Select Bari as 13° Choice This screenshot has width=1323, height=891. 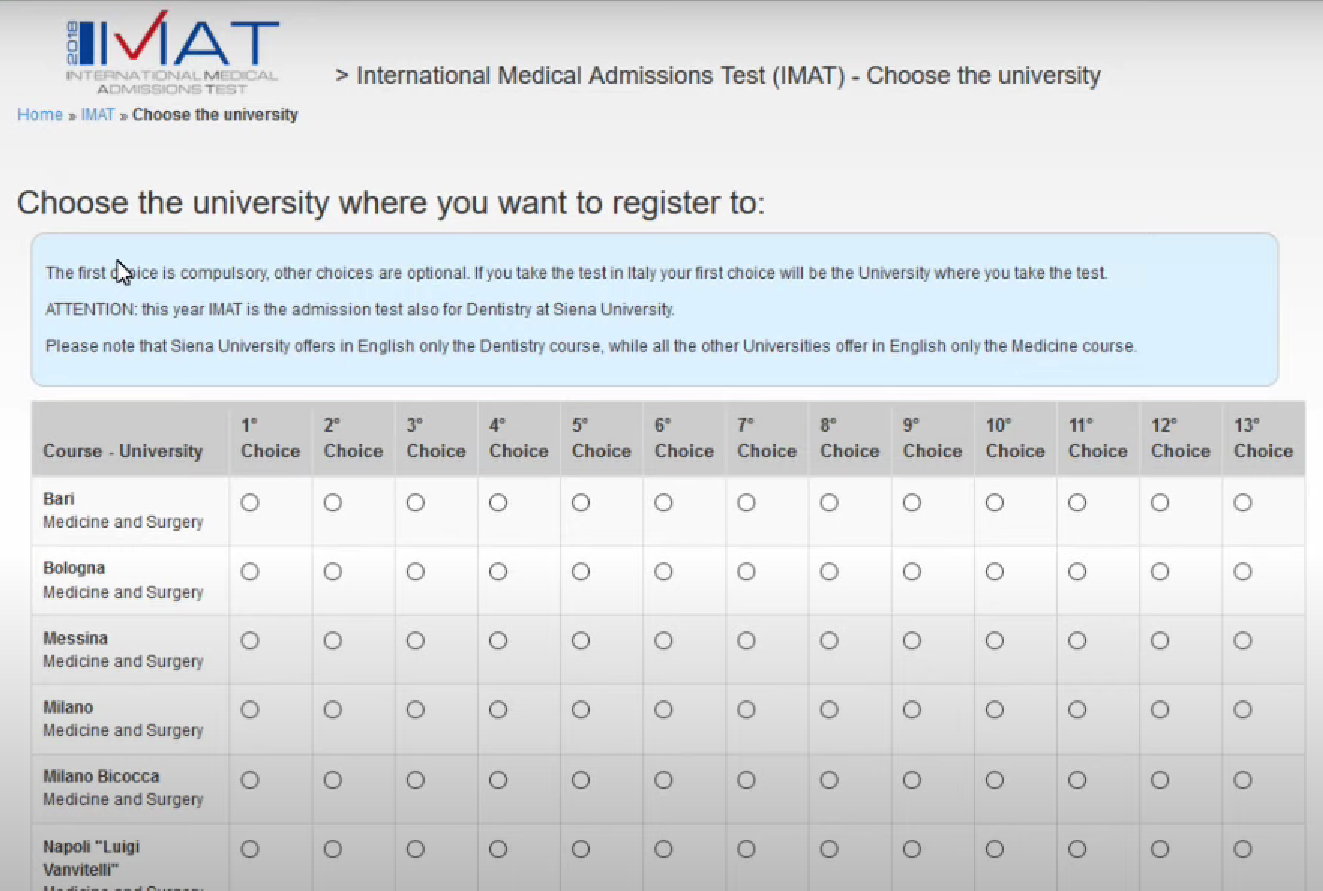point(1242,502)
